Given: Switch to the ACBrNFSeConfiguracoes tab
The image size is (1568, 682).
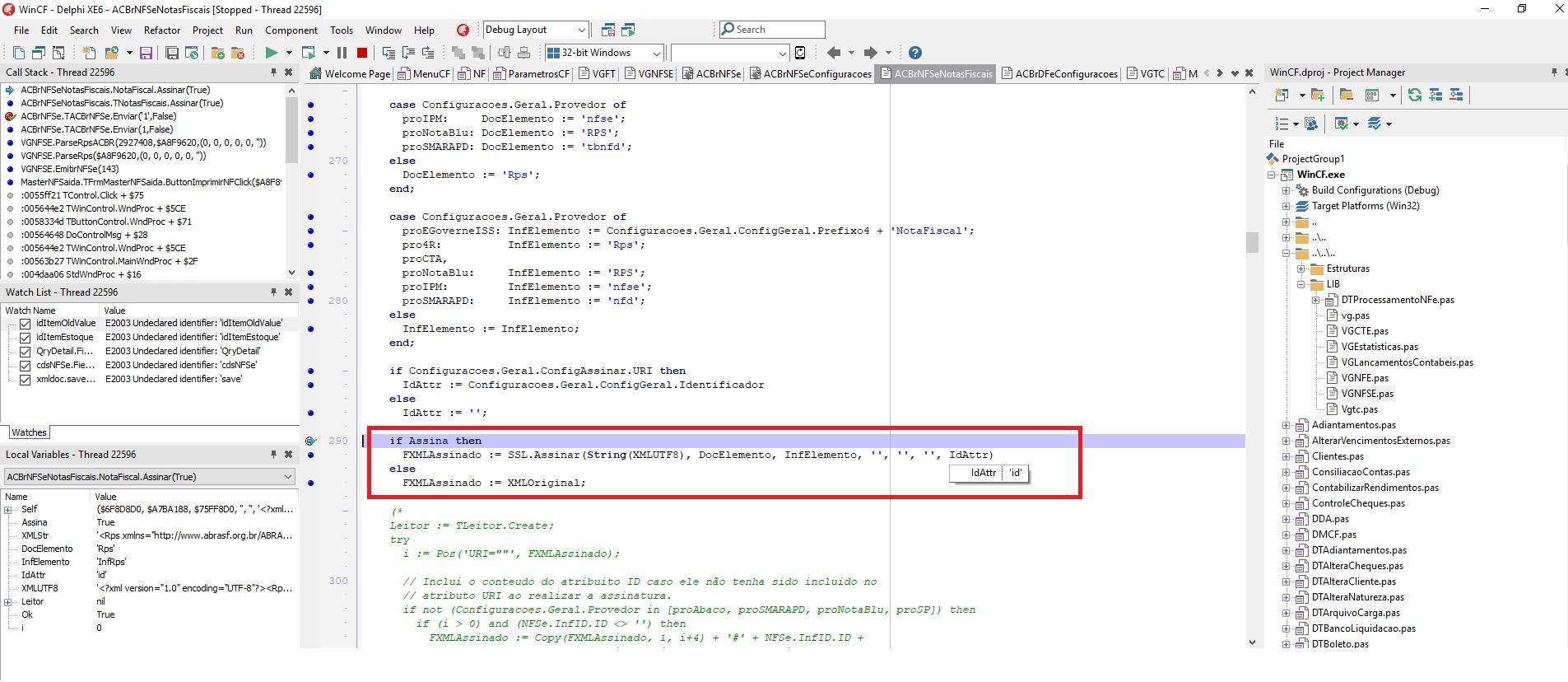Looking at the screenshot, I should pos(810,73).
